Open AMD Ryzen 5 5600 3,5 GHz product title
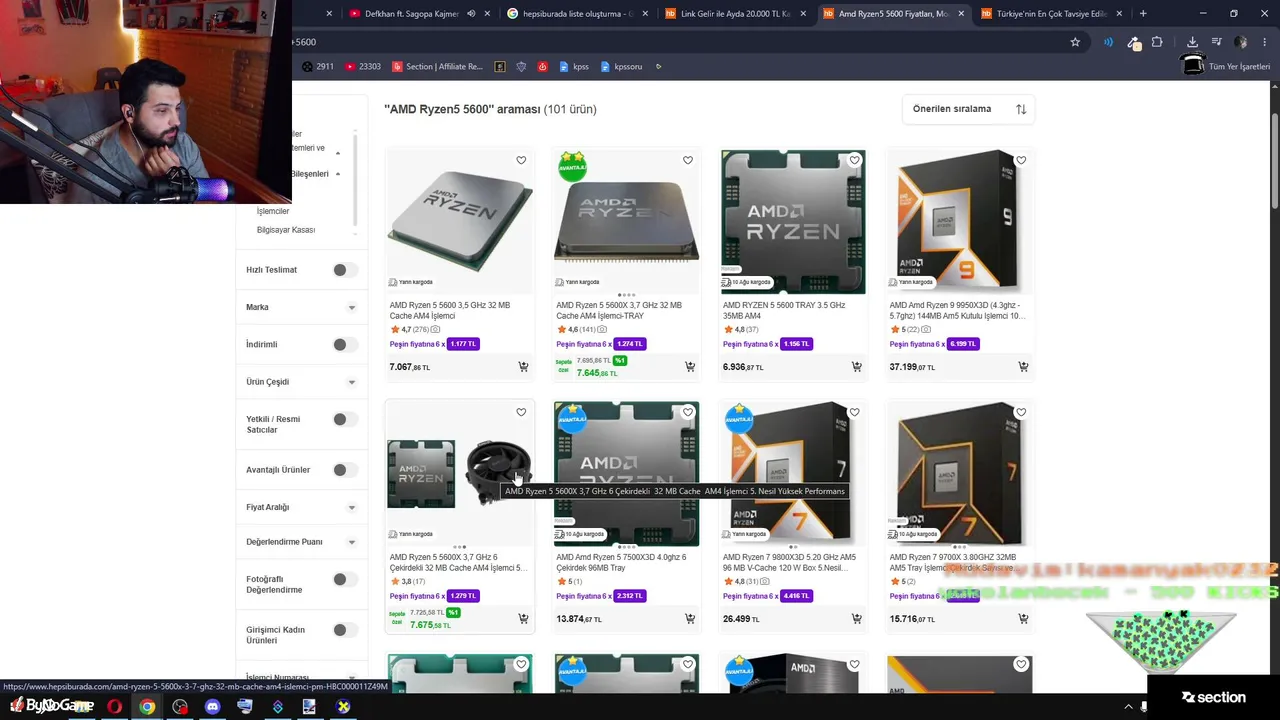The height and width of the screenshot is (720, 1280). [x=450, y=310]
